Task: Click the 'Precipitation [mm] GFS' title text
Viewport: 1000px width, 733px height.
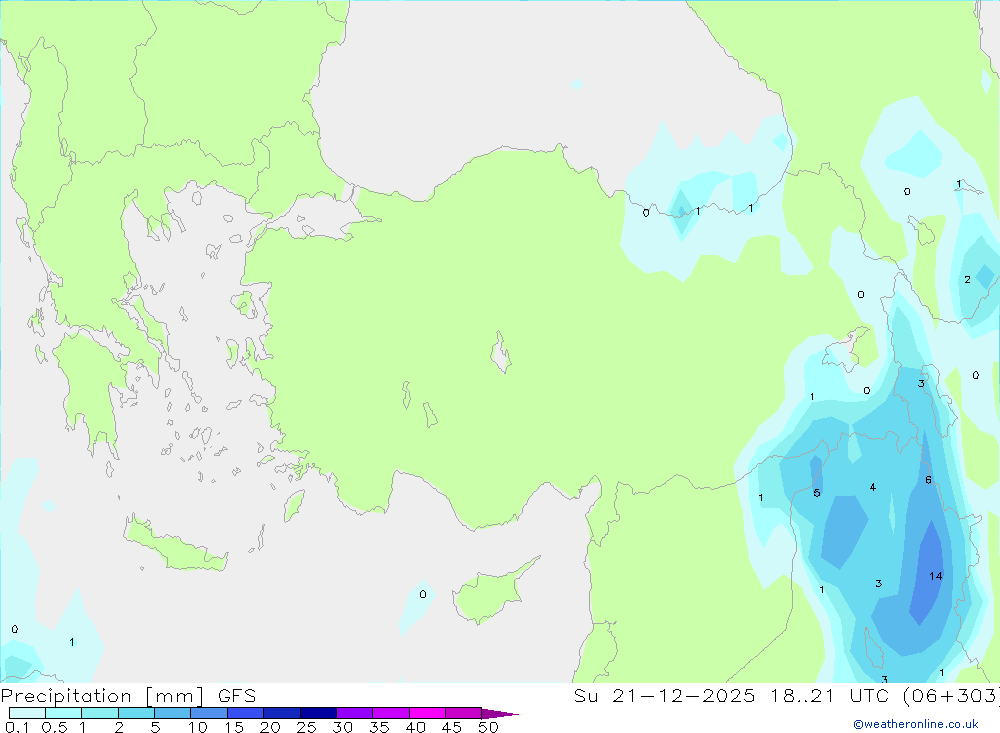Action: point(128,695)
